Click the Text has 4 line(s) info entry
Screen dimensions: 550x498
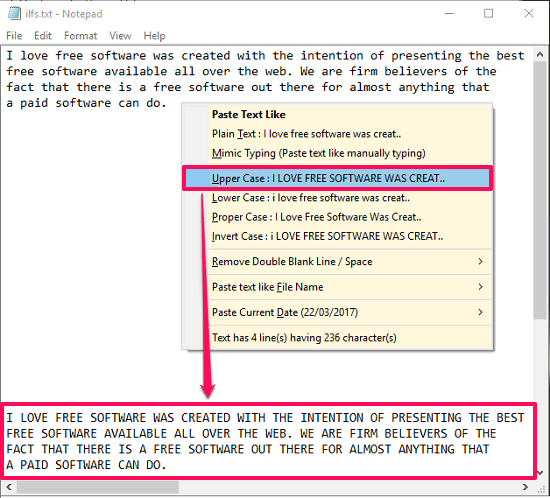click(350, 337)
